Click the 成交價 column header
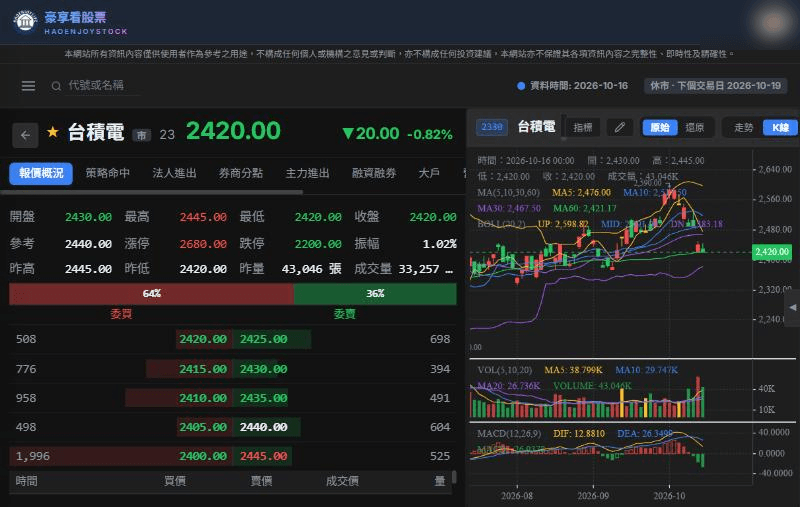Screen dimensions: 800x507 342,481
